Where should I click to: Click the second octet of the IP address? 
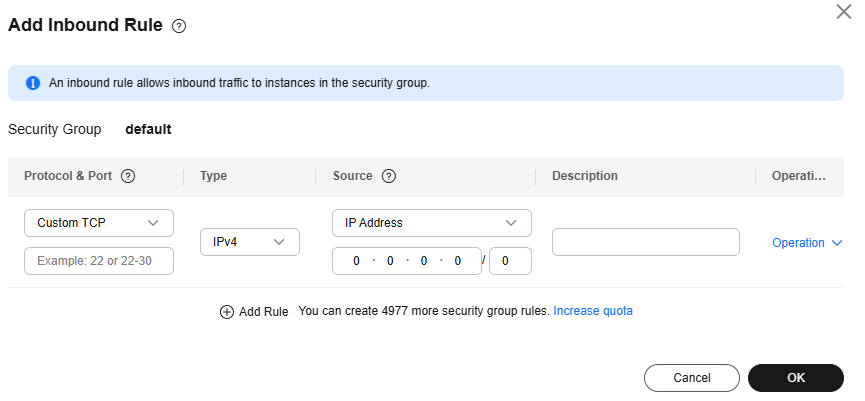390,261
